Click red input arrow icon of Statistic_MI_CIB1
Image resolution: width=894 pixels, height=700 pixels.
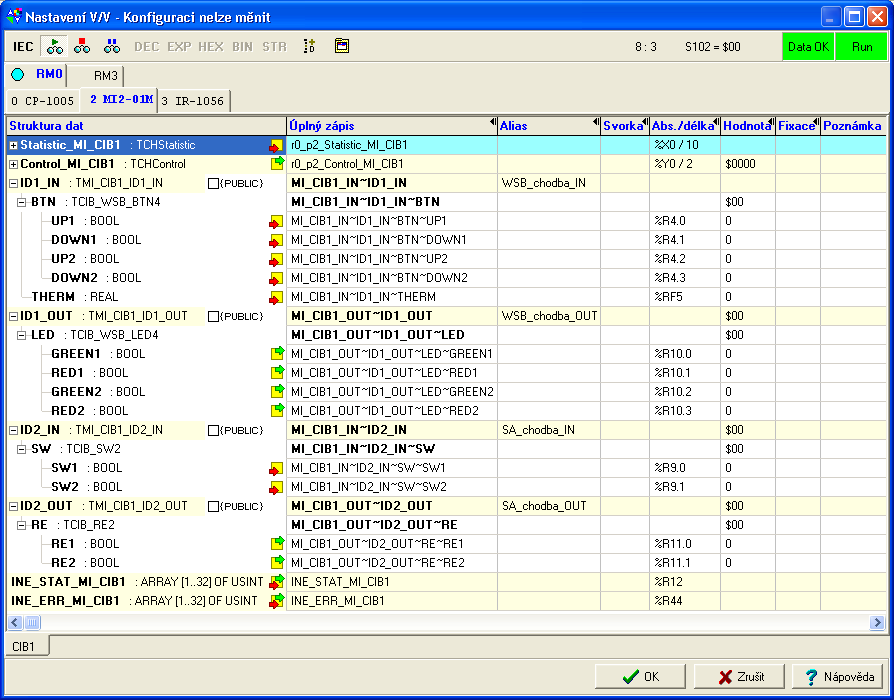pyautogui.click(x=276, y=145)
